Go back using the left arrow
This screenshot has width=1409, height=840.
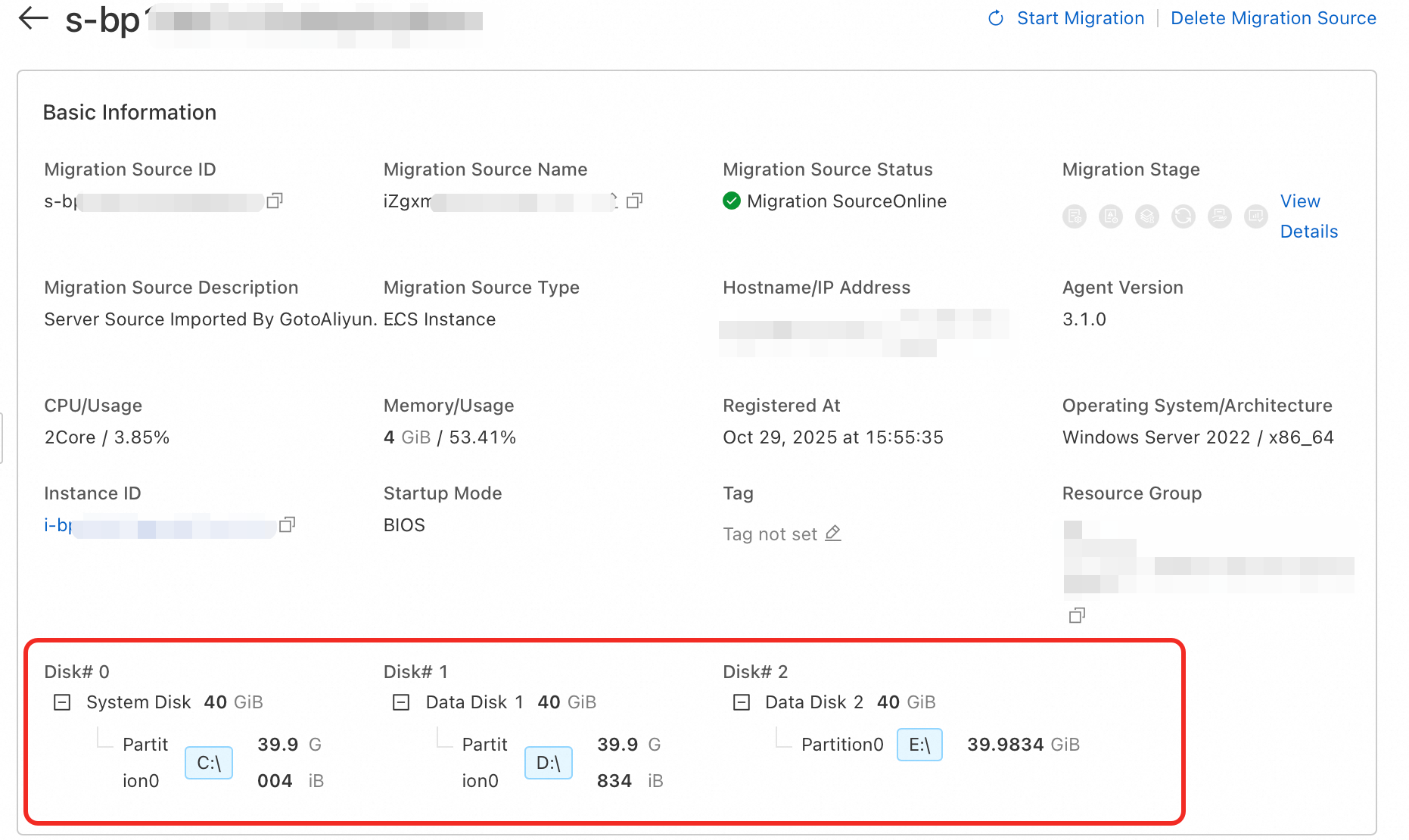33,18
